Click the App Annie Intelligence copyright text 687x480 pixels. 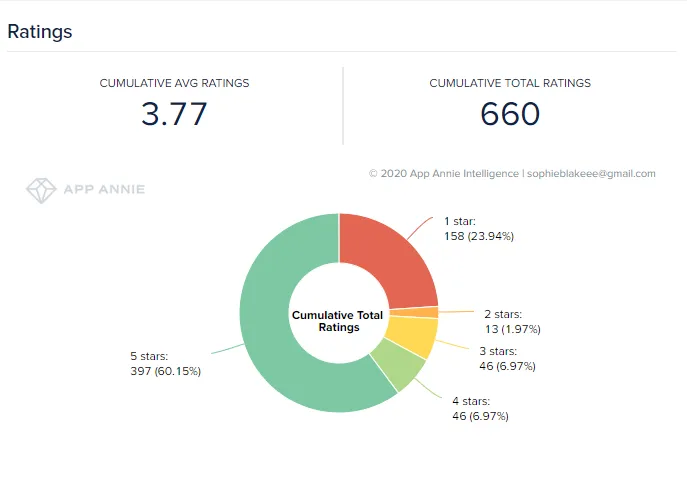click(512, 174)
